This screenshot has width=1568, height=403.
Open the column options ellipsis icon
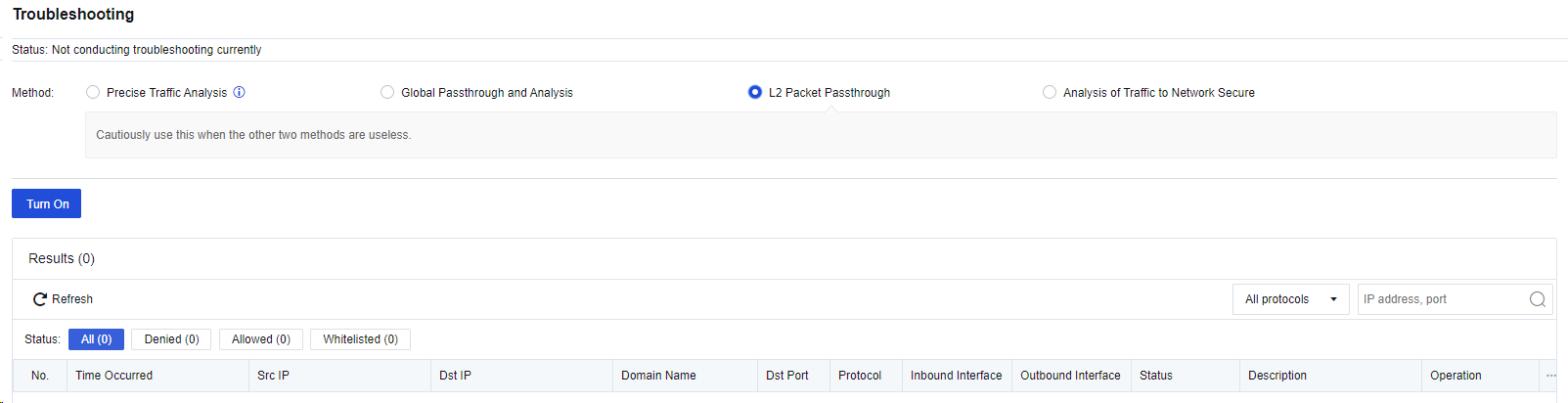1550,376
